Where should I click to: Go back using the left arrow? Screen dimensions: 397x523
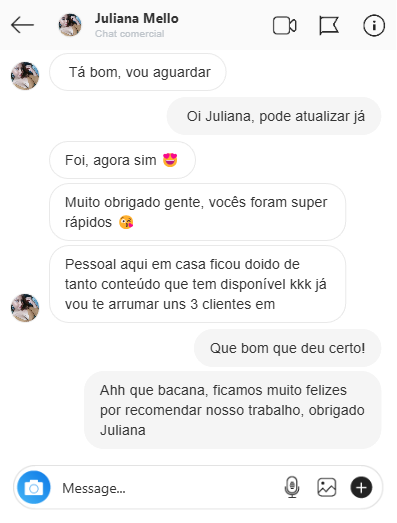point(22,25)
